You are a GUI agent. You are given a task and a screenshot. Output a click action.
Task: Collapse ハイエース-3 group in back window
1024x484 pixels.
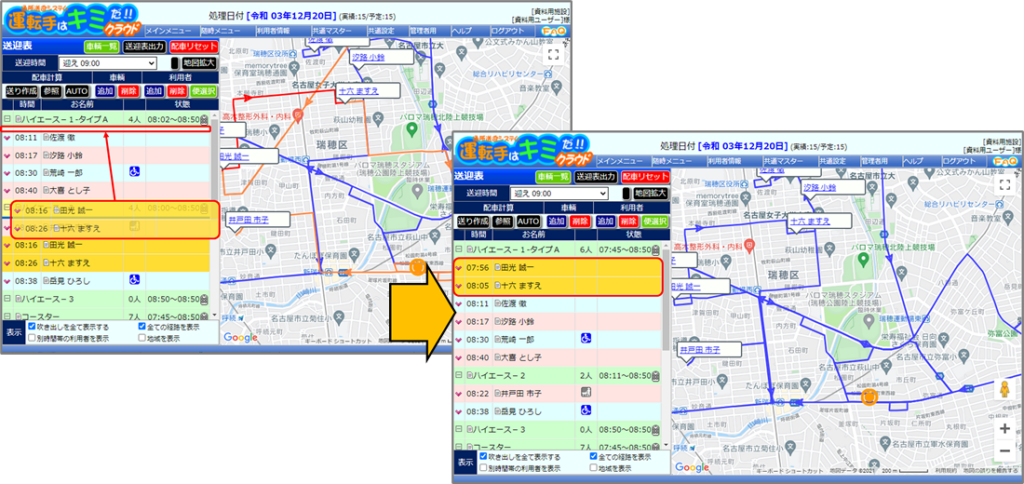coord(8,297)
